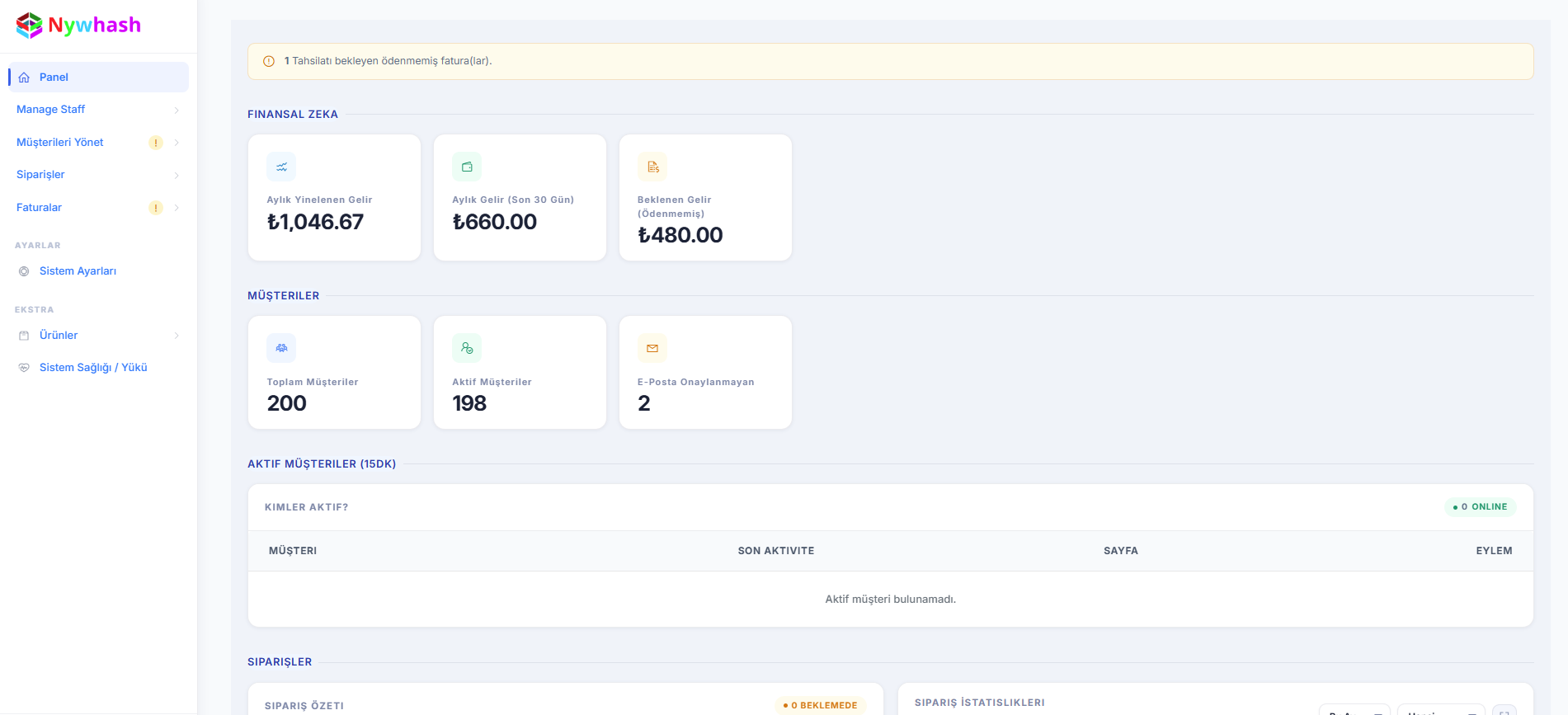Click the E-Posta Onaylanmayan count 2
This screenshot has width=1568, height=715.
click(644, 403)
